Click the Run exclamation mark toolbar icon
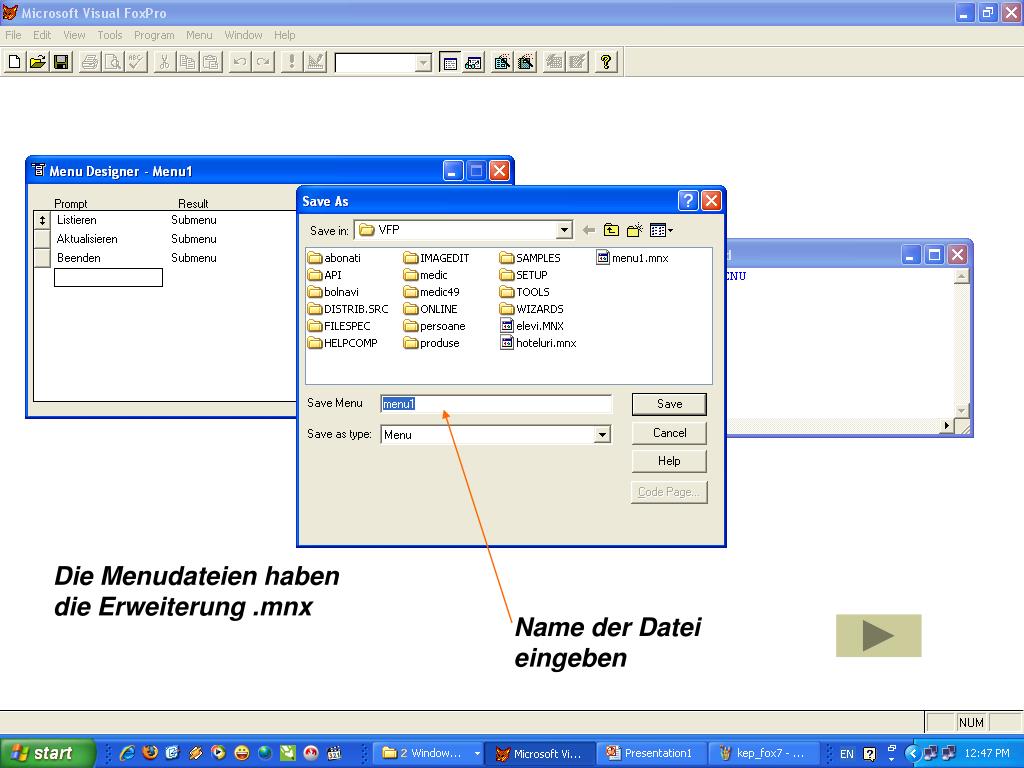 (291, 62)
